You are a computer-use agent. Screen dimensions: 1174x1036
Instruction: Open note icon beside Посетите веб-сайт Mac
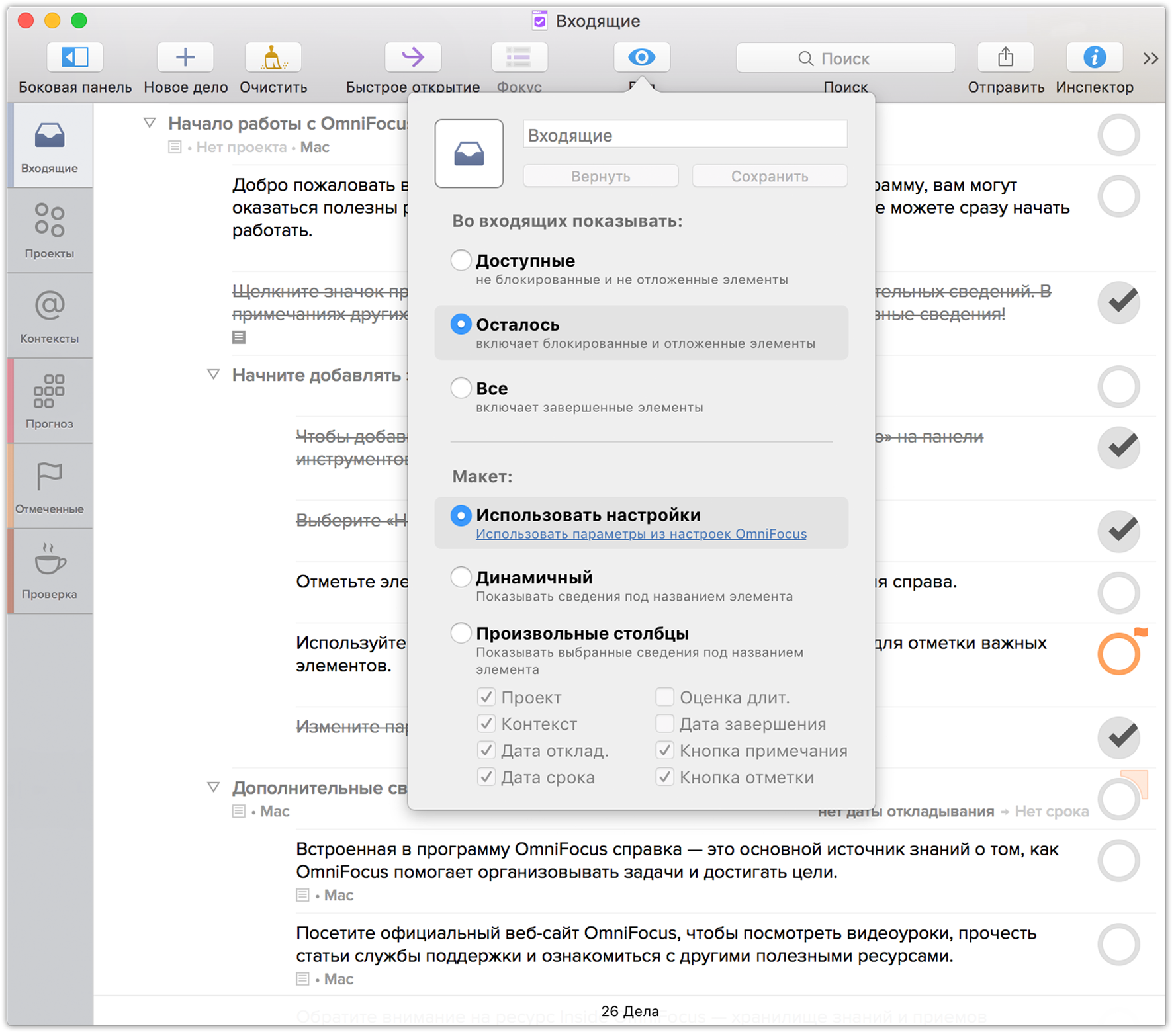click(x=302, y=979)
